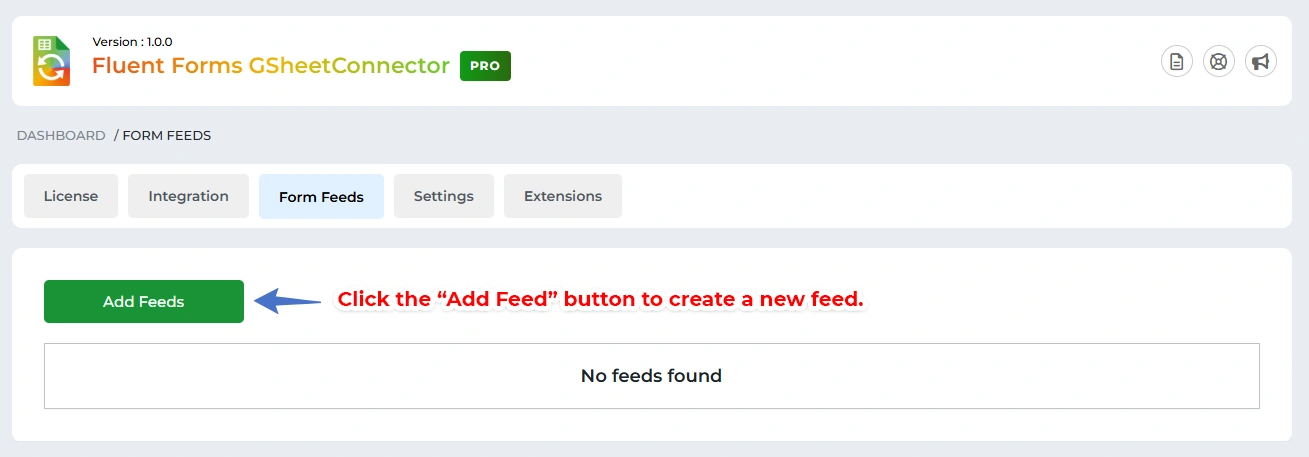1309x457 pixels.
Task: Click the orange "Fluent Forms" title text
Action: pyautogui.click(x=167, y=66)
